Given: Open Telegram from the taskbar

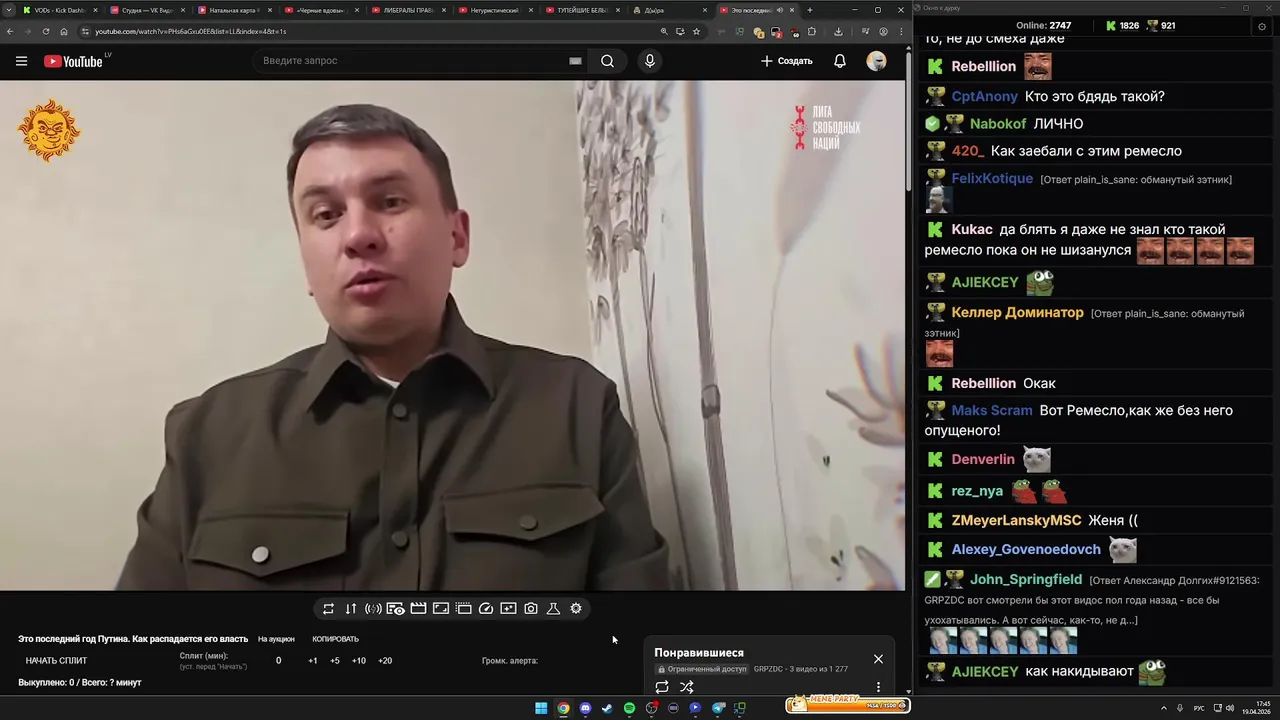Looking at the screenshot, I should (x=718, y=708).
